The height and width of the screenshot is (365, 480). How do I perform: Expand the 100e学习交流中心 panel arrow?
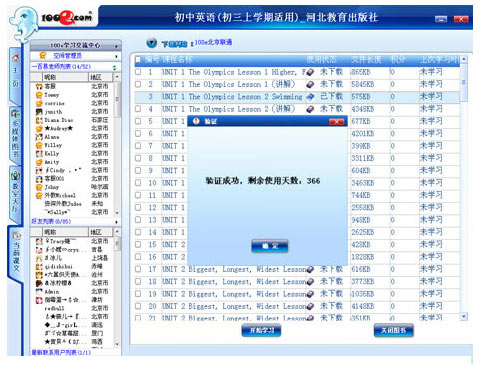116,46
